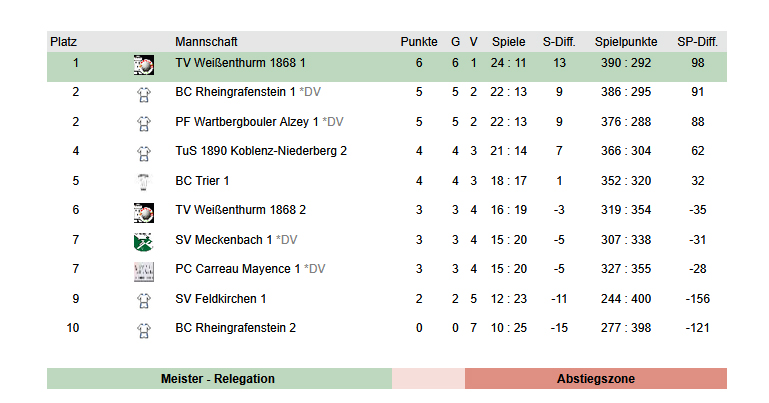Click the BC Rheingrafenstein 2 jersey icon

(x=143, y=329)
